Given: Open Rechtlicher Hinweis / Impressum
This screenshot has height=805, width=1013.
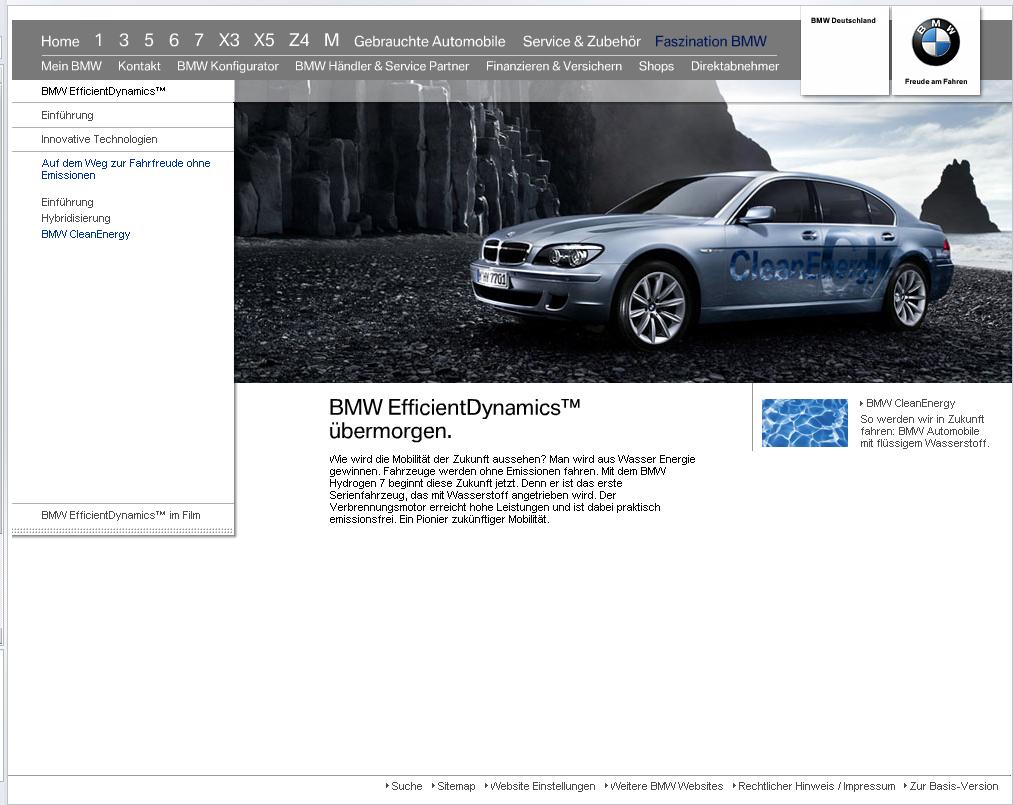Looking at the screenshot, I should [817, 786].
